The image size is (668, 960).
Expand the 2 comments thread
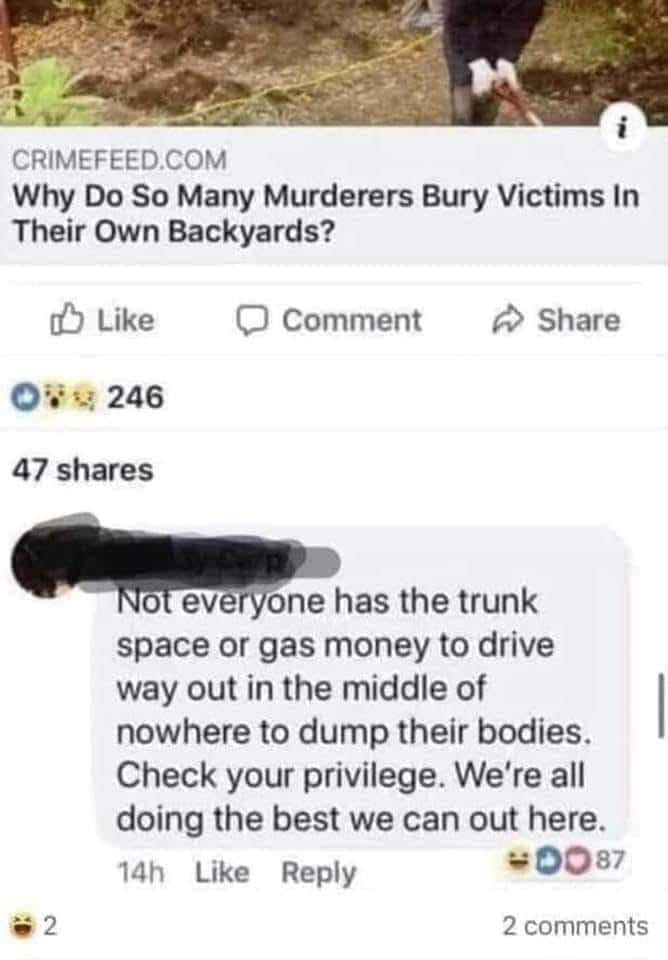[x=575, y=926]
